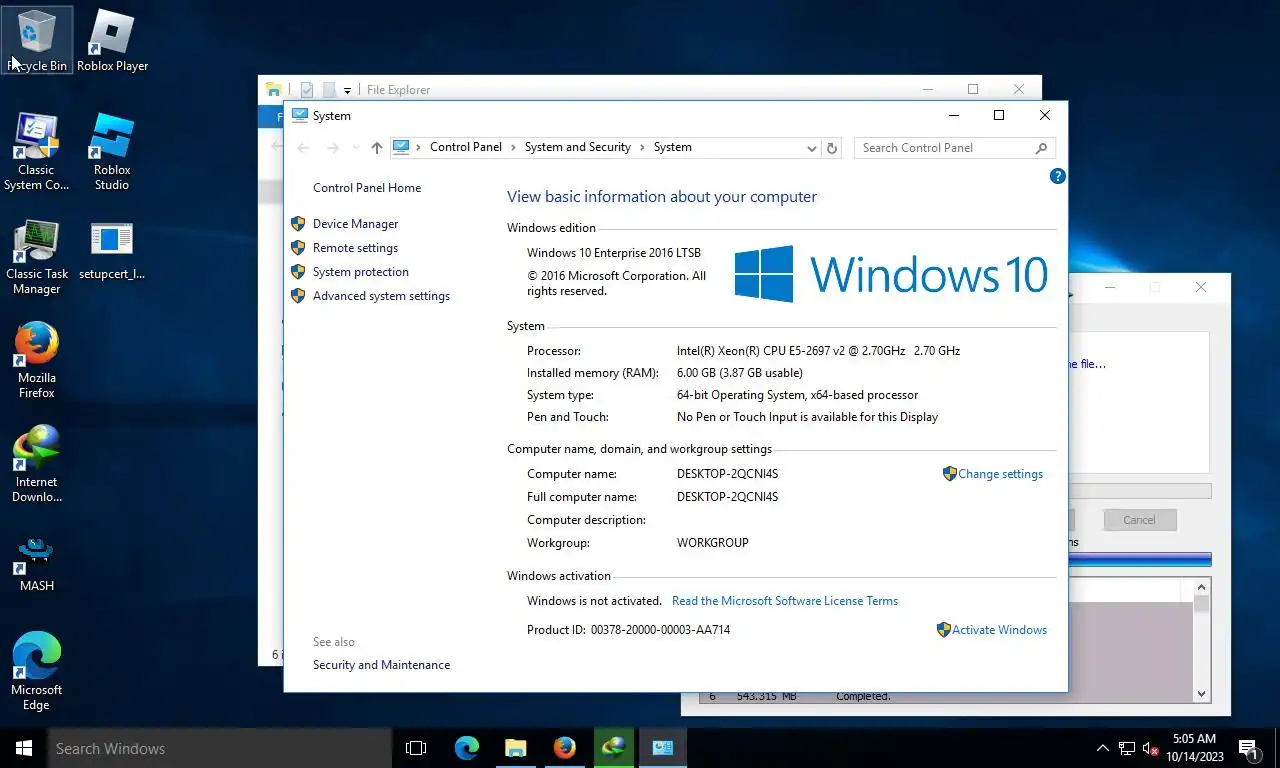Open the Recycle Bin desktop icon

pos(37,40)
